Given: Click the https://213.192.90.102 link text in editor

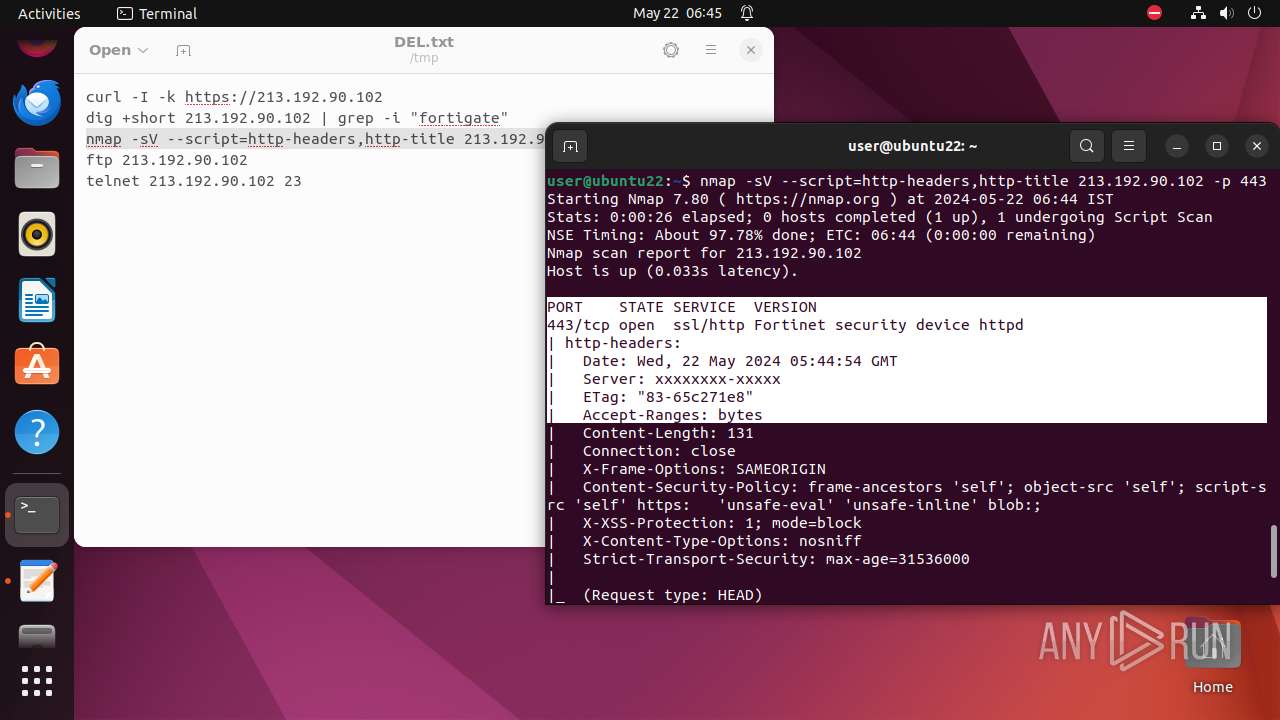Looking at the screenshot, I should pos(284,97).
